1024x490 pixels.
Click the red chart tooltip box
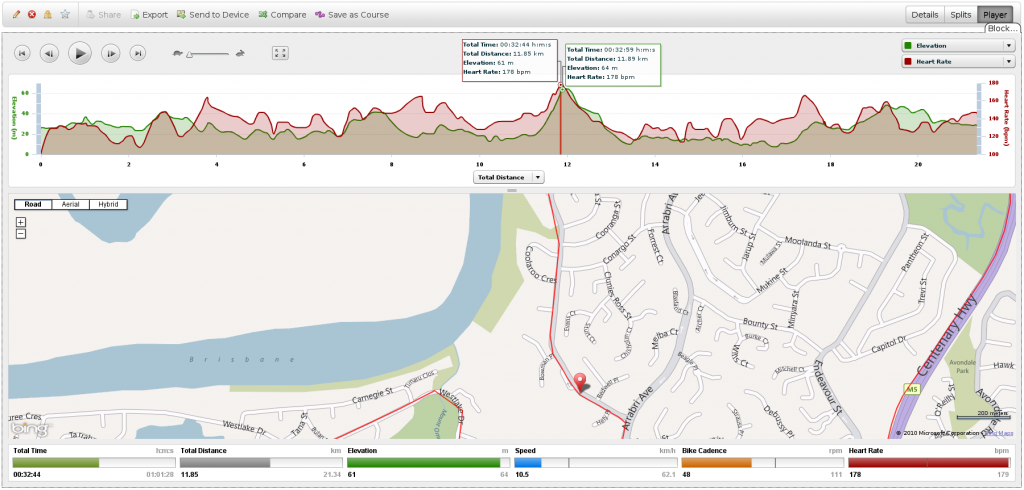pyautogui.click(x=509, y=59)
